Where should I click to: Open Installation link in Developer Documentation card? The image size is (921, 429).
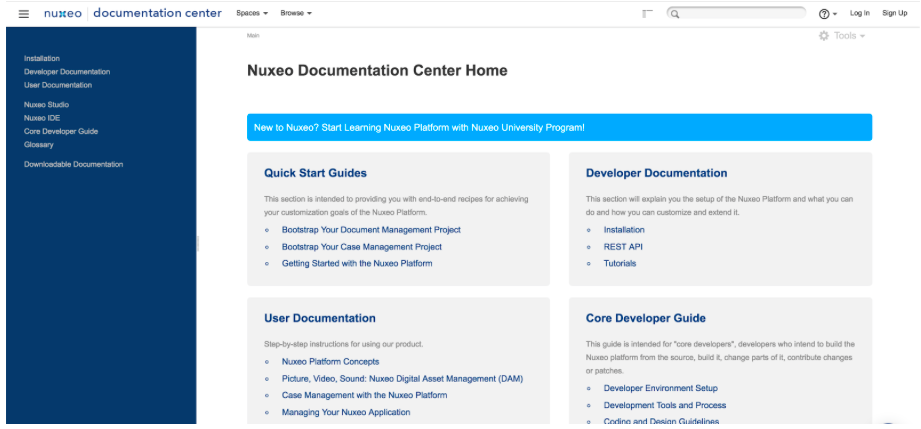point(624,230)
